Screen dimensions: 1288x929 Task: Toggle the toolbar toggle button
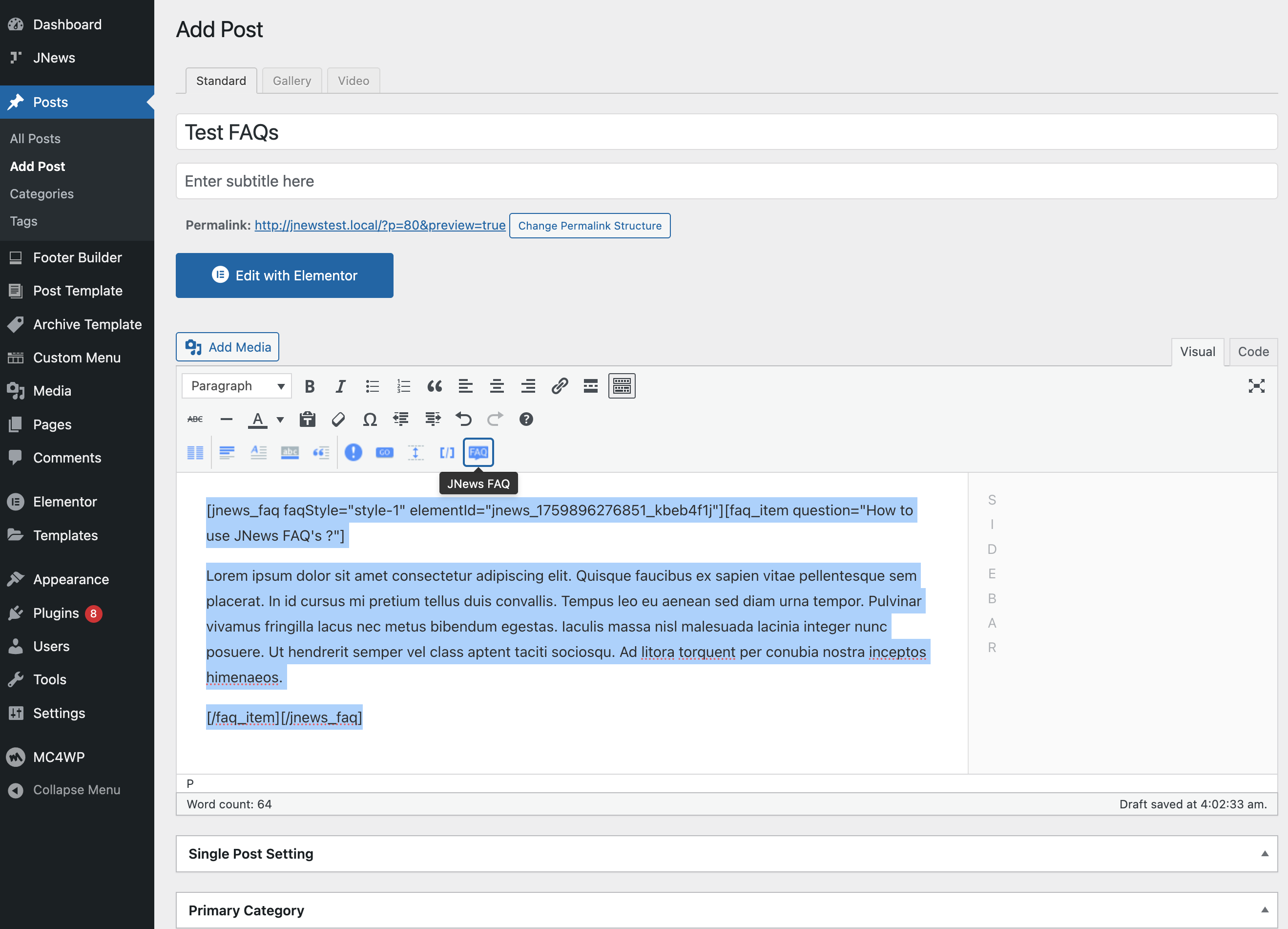pos(622,386)
